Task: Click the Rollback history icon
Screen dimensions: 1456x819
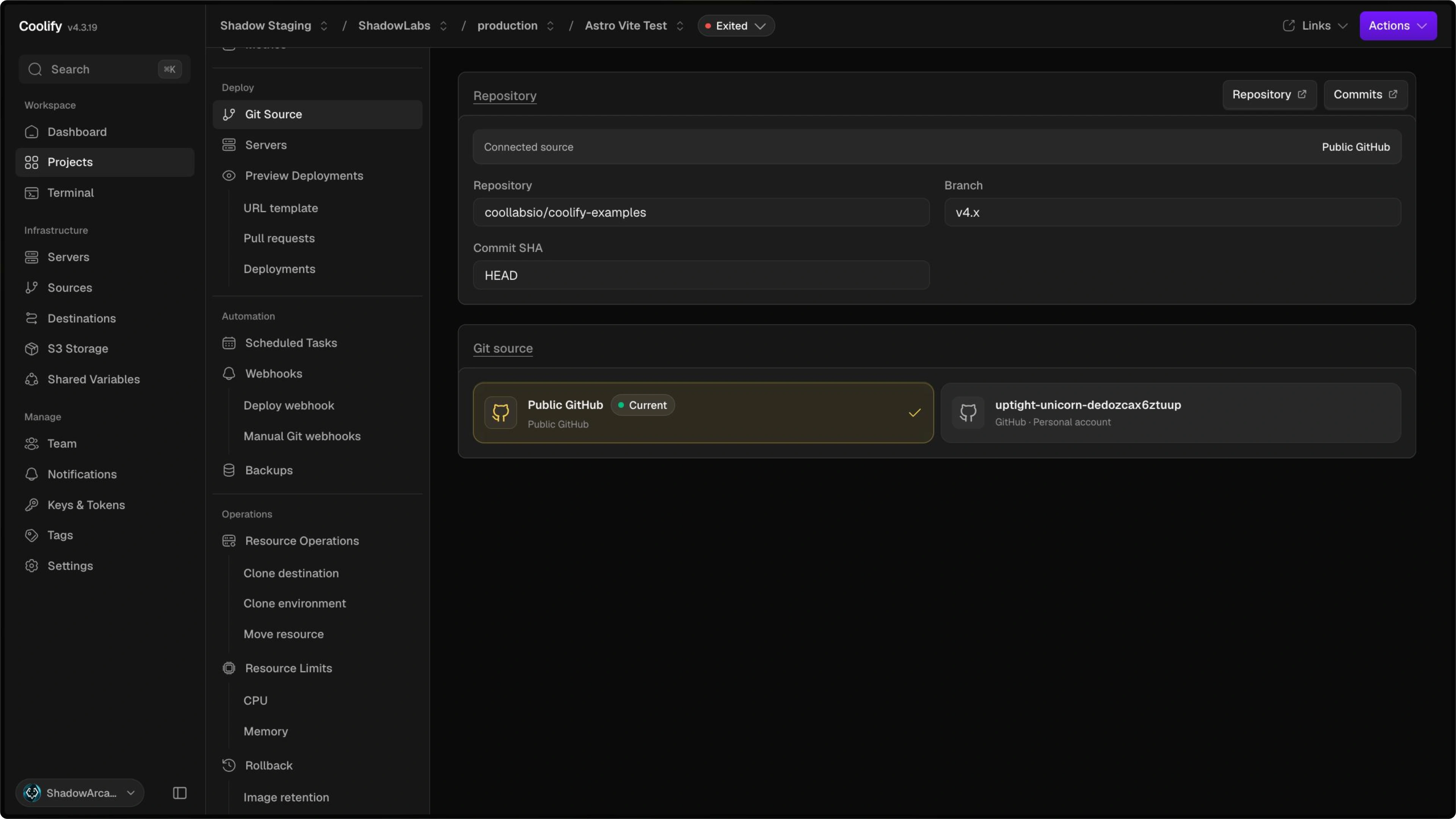Action: (x=229, y=765)
